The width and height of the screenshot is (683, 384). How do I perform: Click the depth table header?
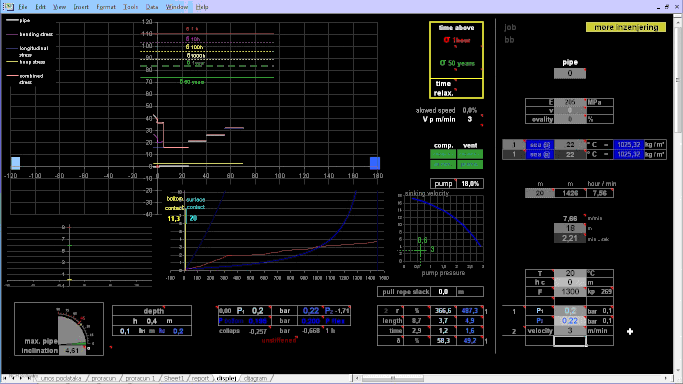[152, 311]
